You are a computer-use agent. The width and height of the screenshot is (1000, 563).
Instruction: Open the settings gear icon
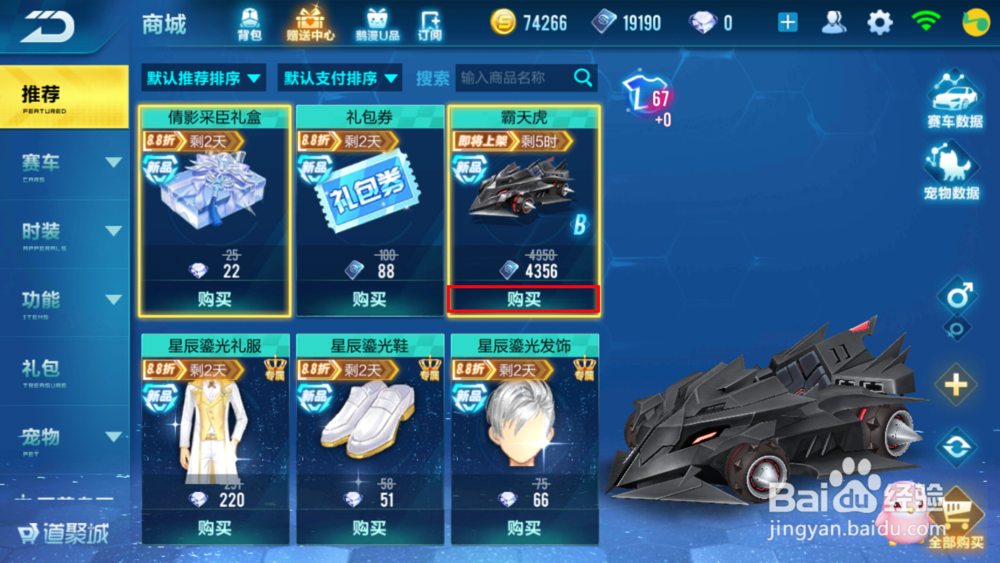point(879,23)
